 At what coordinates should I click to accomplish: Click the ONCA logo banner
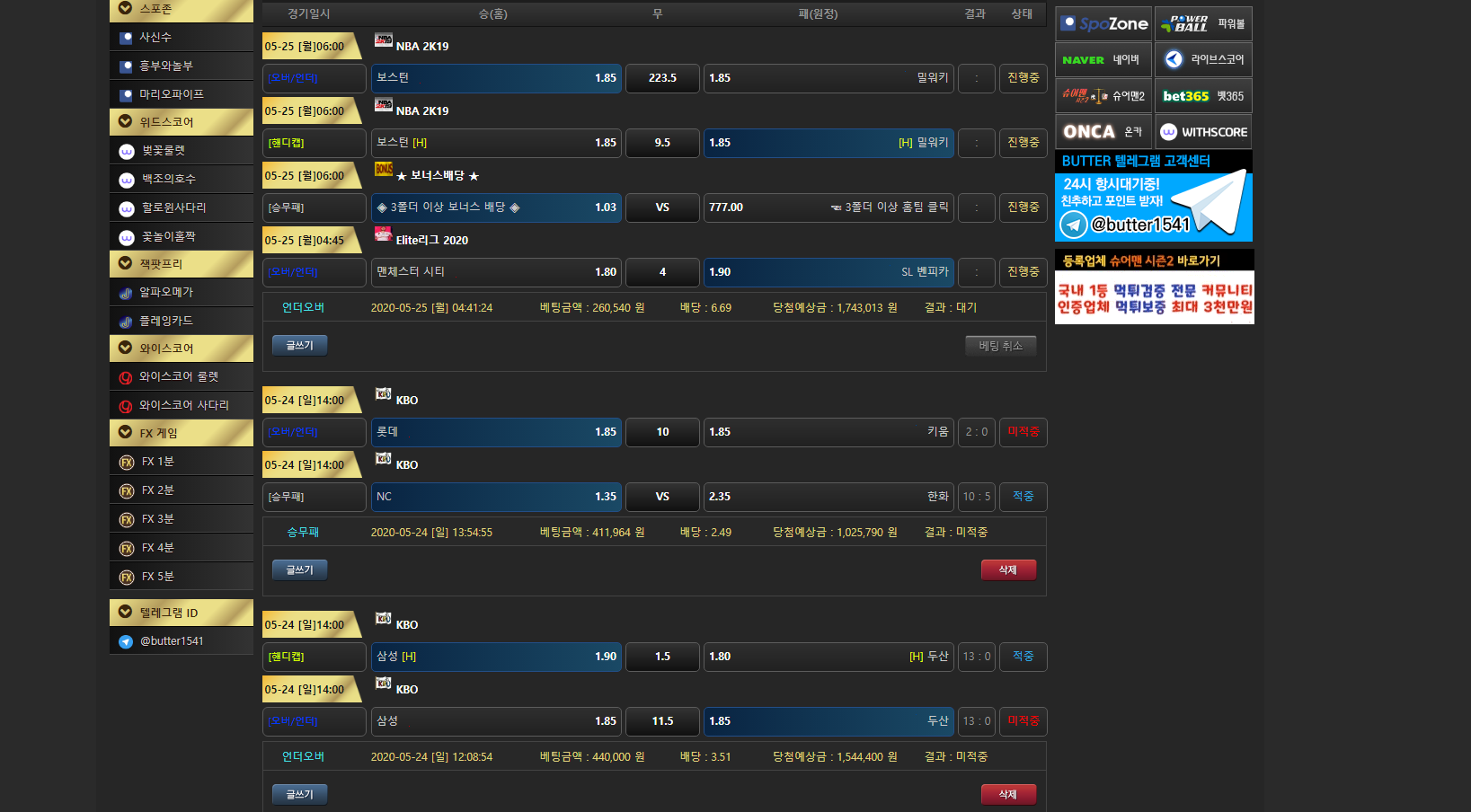(x=1103, y=132)
